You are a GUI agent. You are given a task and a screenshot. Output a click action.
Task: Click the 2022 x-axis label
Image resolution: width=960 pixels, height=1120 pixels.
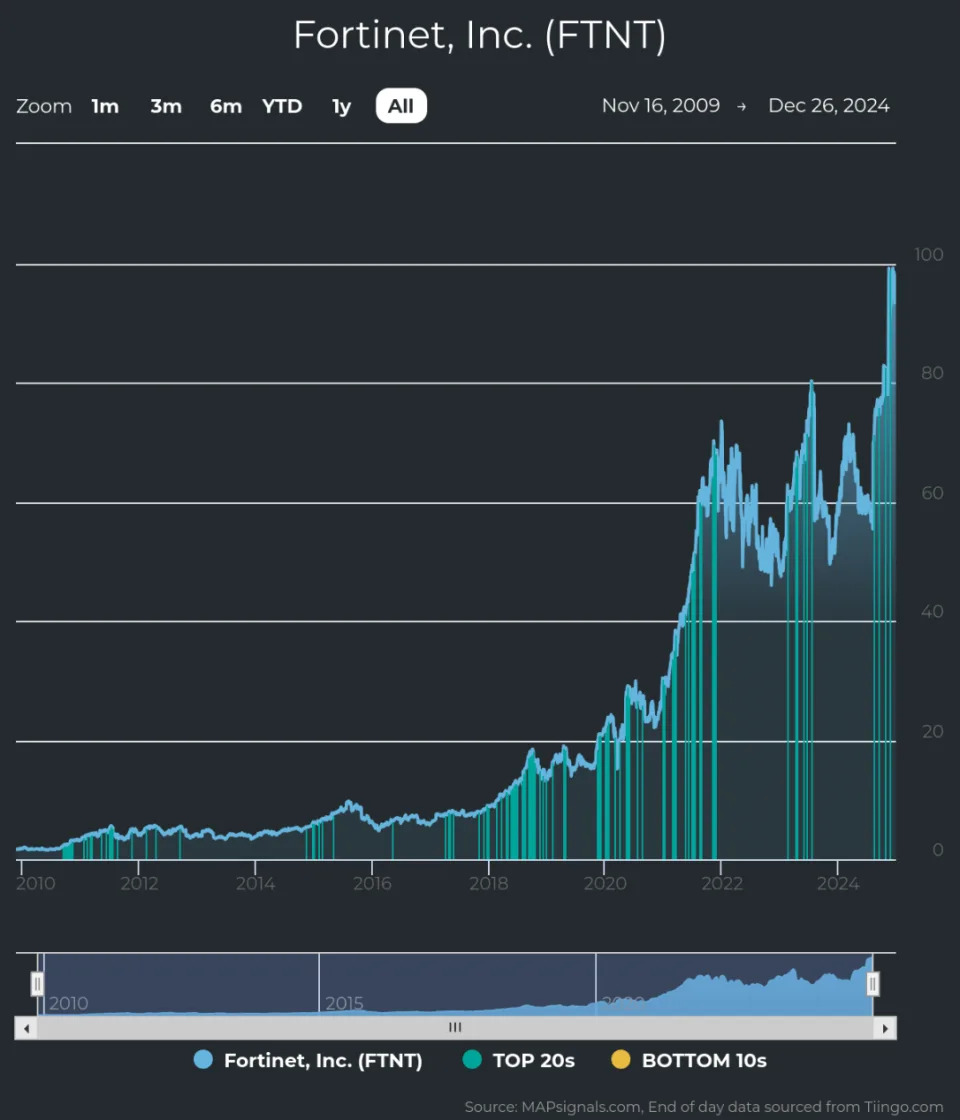(722, 884)
